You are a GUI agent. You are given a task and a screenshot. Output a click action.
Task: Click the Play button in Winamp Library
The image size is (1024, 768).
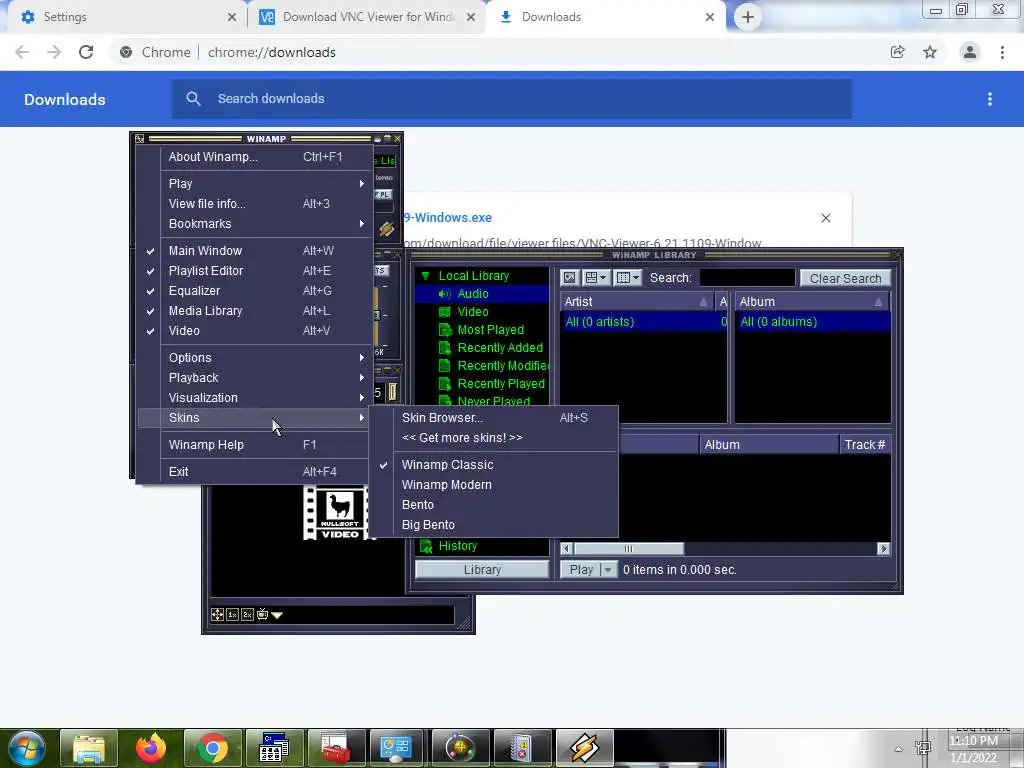click(581, 569)
